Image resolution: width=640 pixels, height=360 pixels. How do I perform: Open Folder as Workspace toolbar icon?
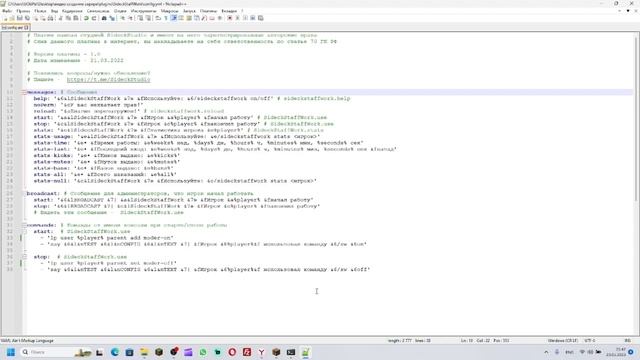212,18
